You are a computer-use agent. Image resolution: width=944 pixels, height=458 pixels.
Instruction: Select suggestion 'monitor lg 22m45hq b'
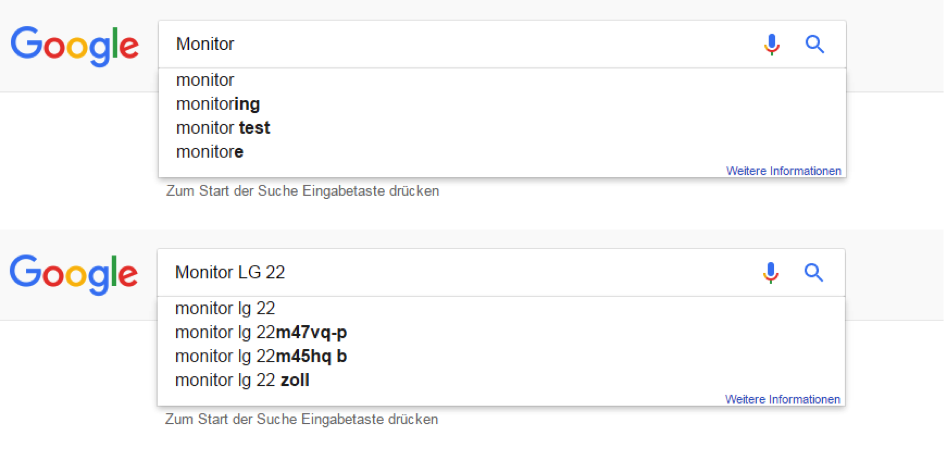coord(501,356)
